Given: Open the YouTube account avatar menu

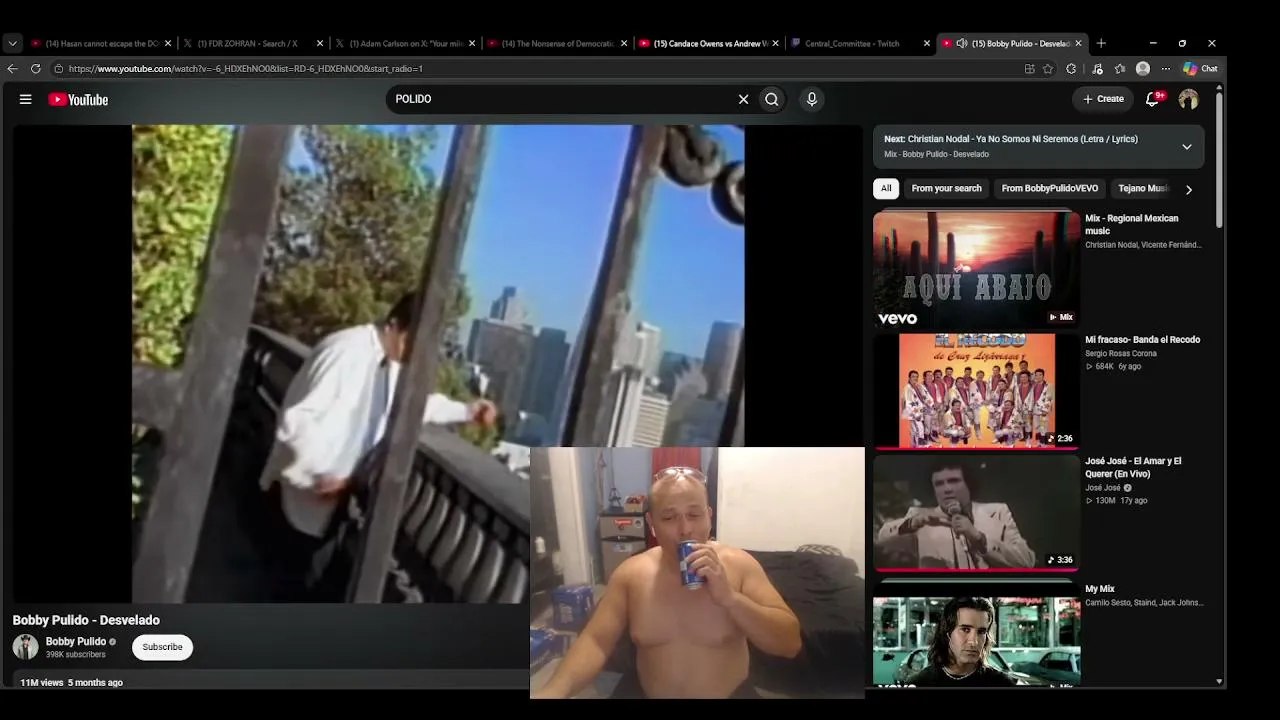Looking at the screenshot, I should 1188,99.
